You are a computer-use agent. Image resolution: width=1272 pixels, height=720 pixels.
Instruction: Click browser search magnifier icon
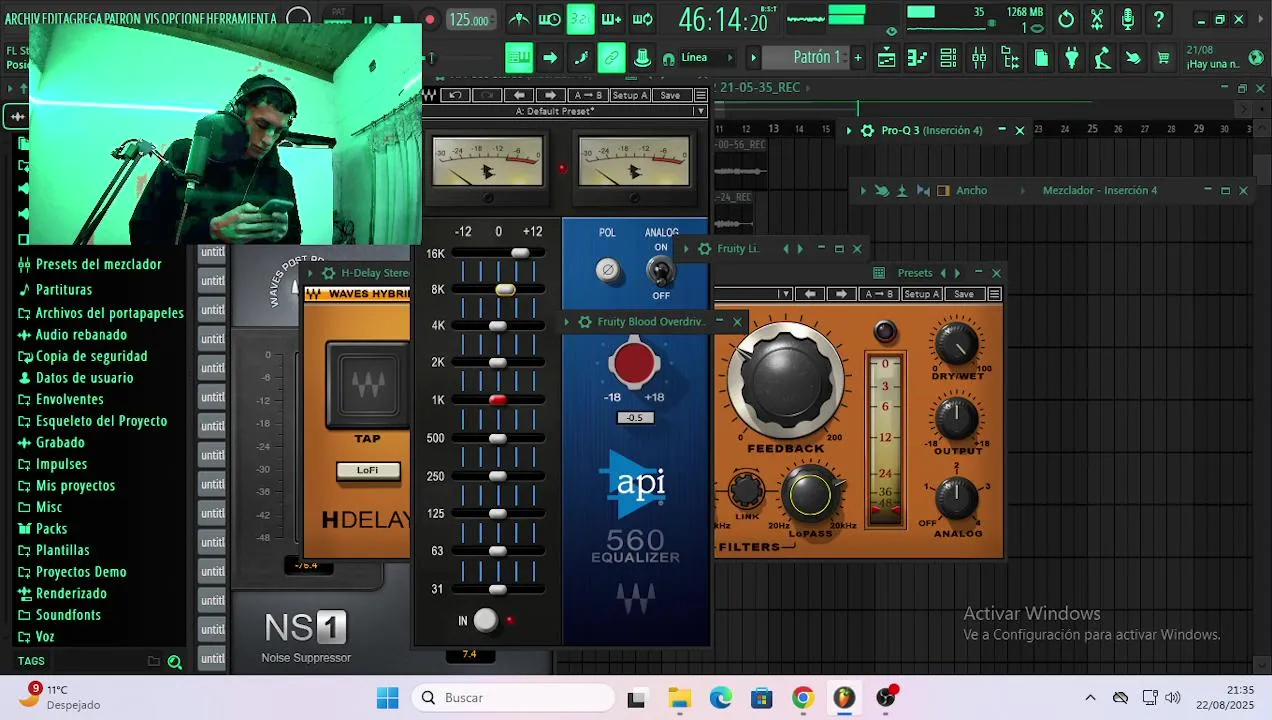(175, 661)
